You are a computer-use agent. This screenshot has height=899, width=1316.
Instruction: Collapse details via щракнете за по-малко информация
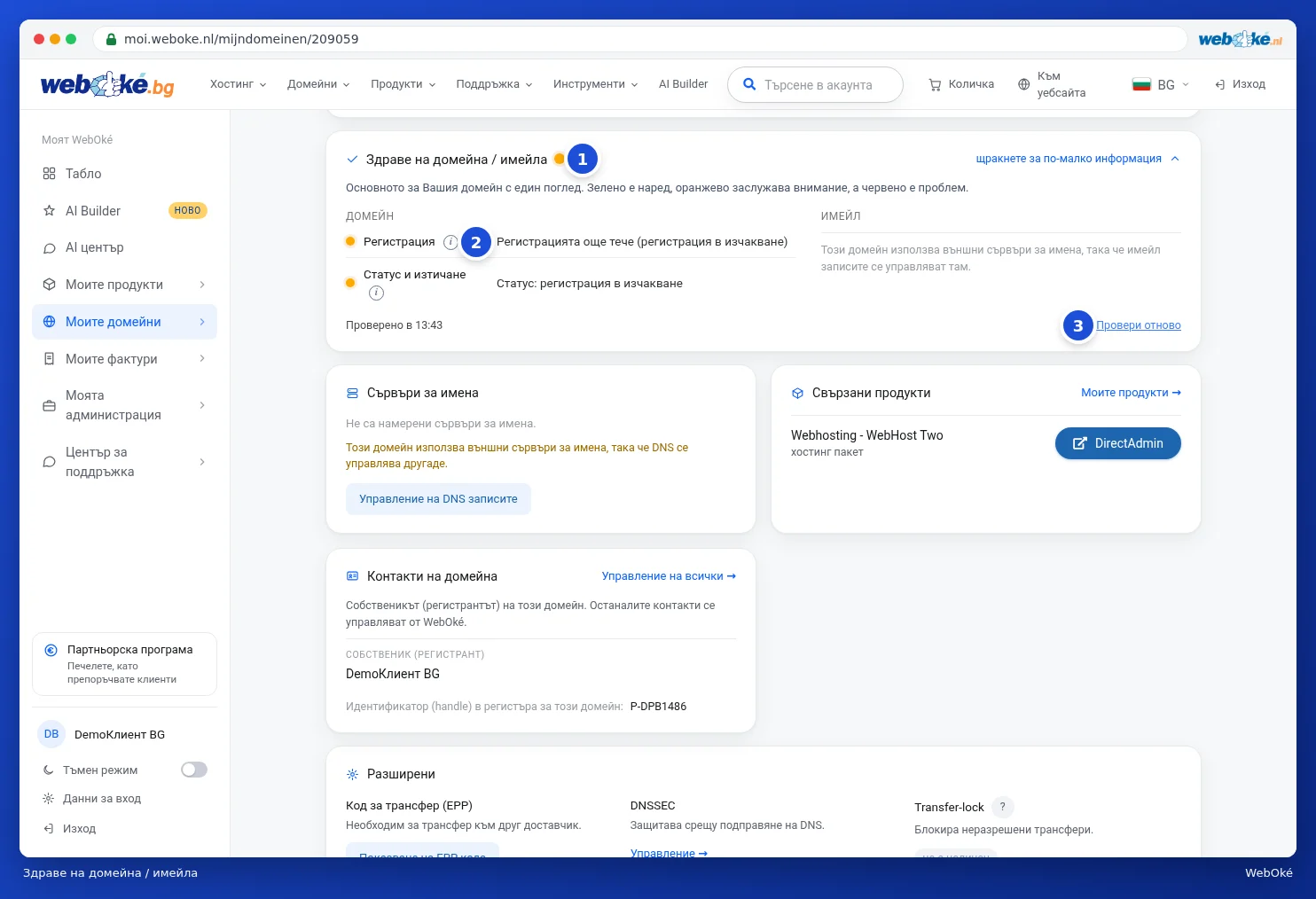pyautogui.click(x=1077, y=159)
